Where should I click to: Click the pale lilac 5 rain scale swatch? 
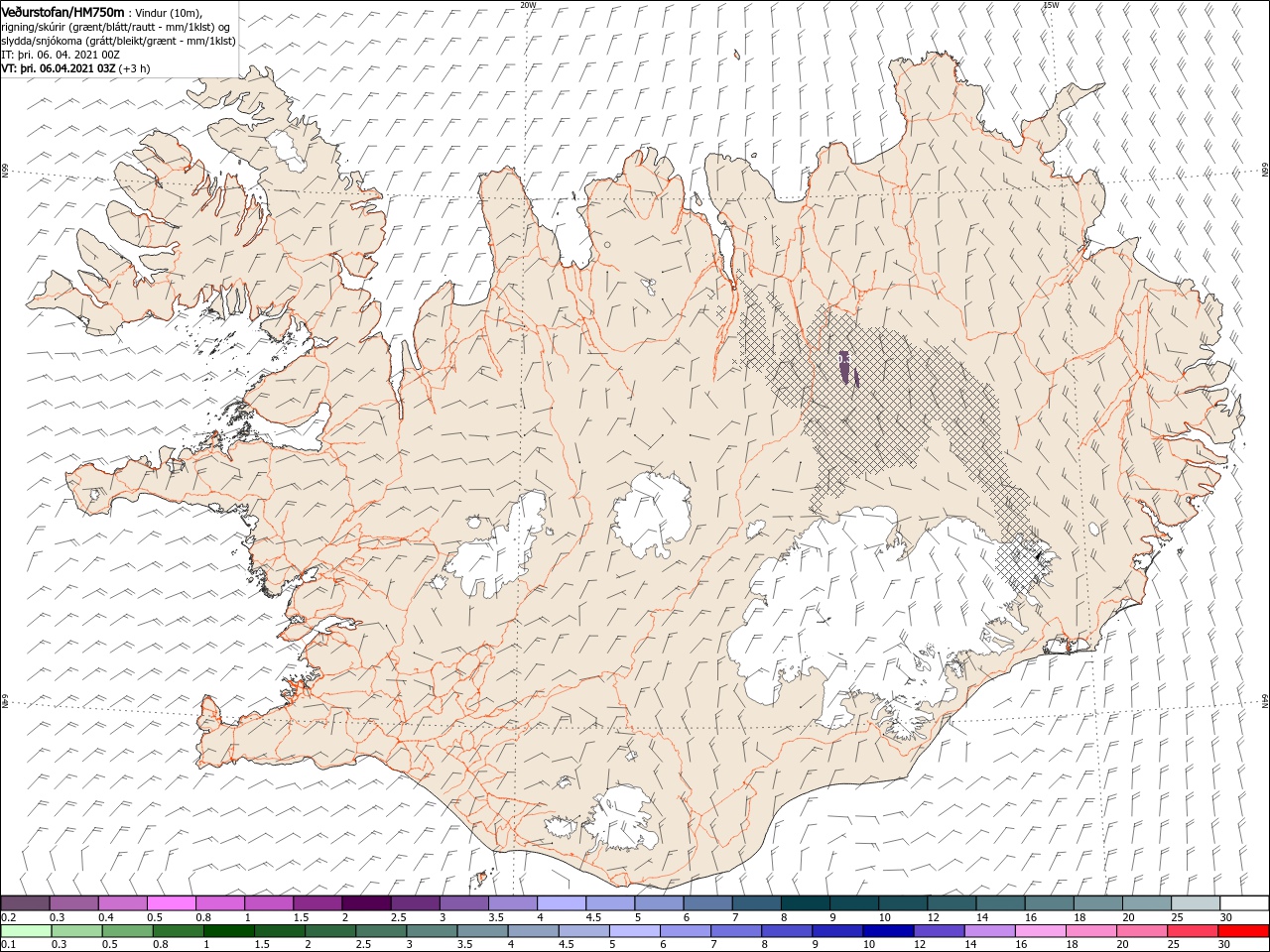(634, 930)
